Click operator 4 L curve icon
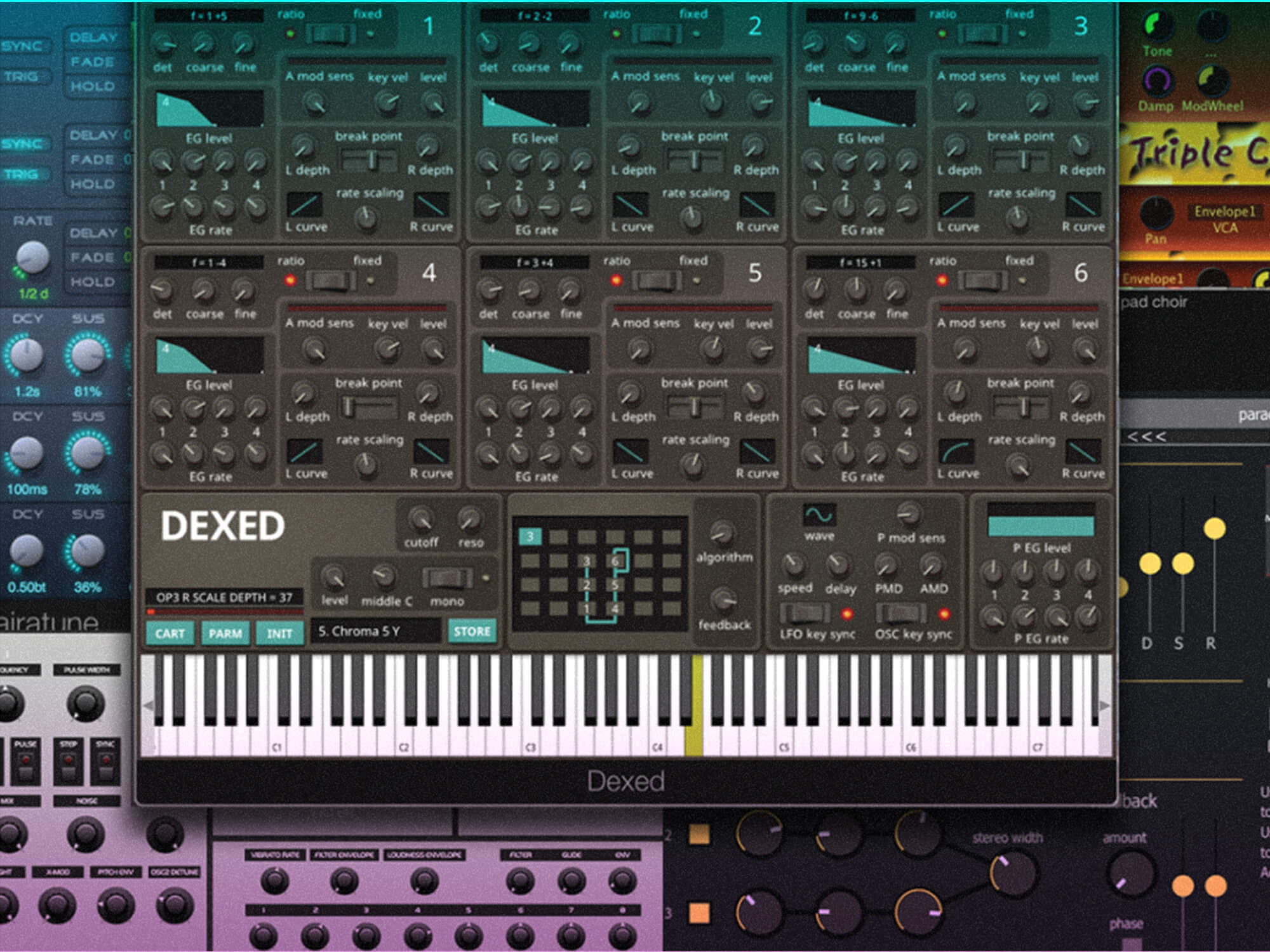1270x952 pixels. point(304,452)
